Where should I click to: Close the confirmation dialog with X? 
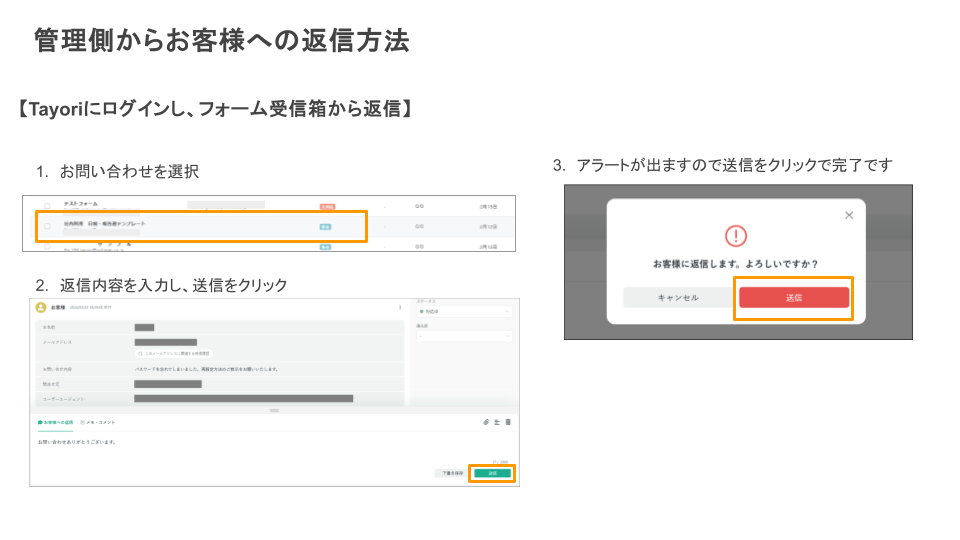pos(849,215)
